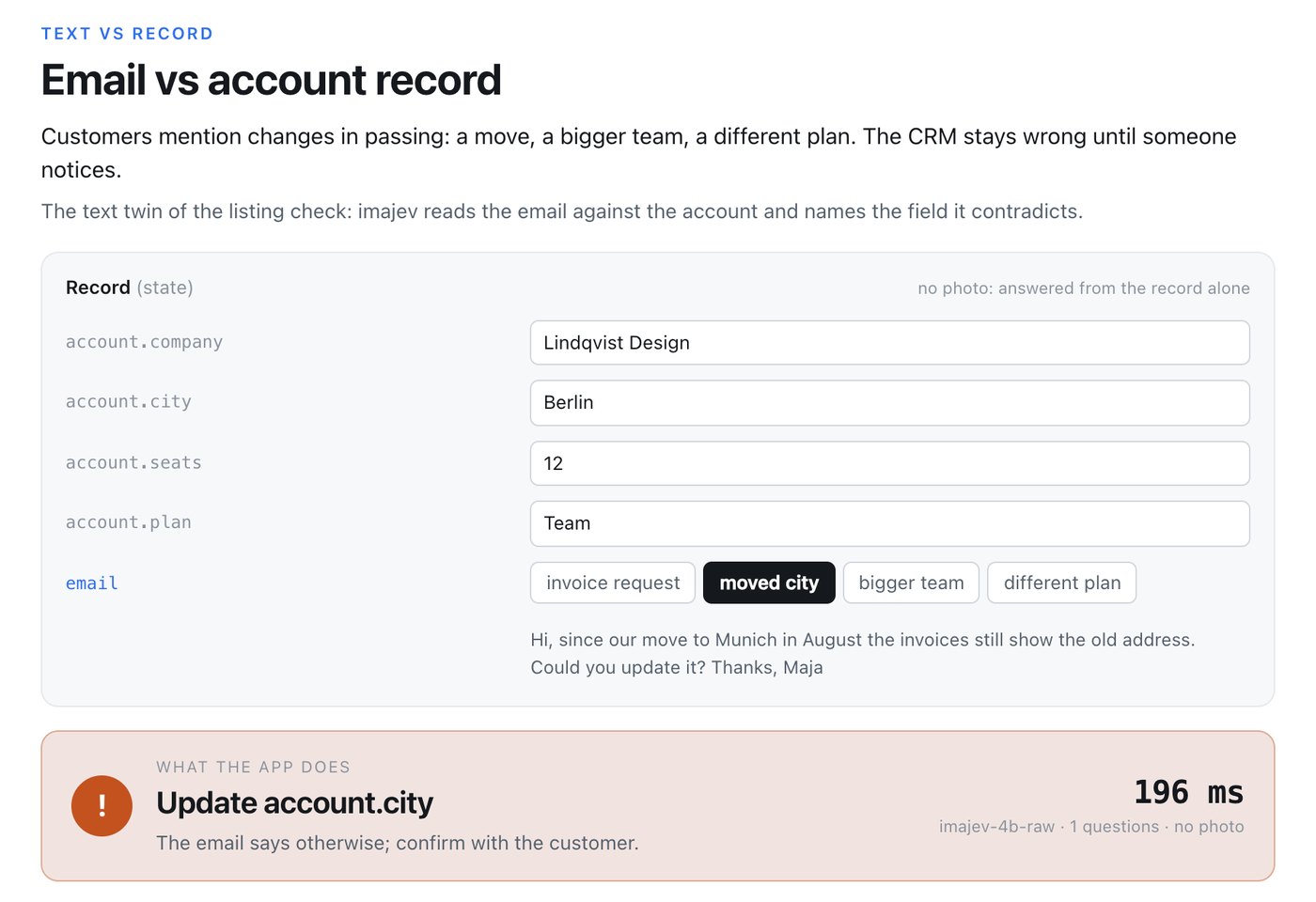Click the 'account.company' label

pyautogui.click(x=144, y=342)
